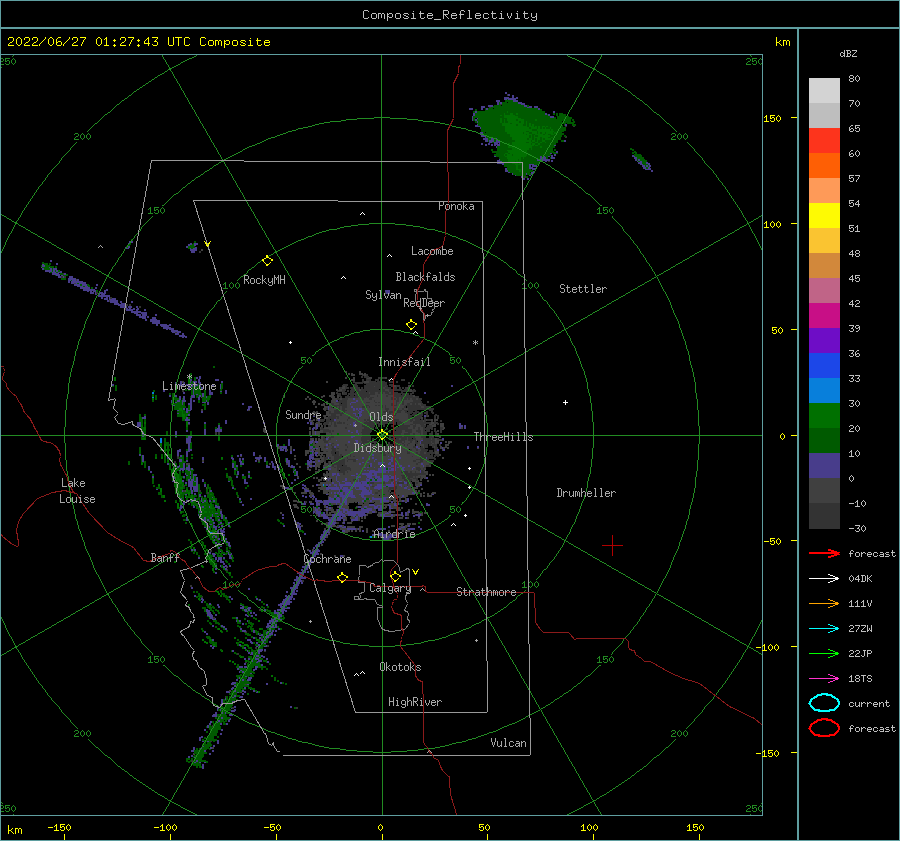Click the Composite_Reflectivity title text
The width and height of the screenshot is (900, 841).
click(x=450, y=15)
